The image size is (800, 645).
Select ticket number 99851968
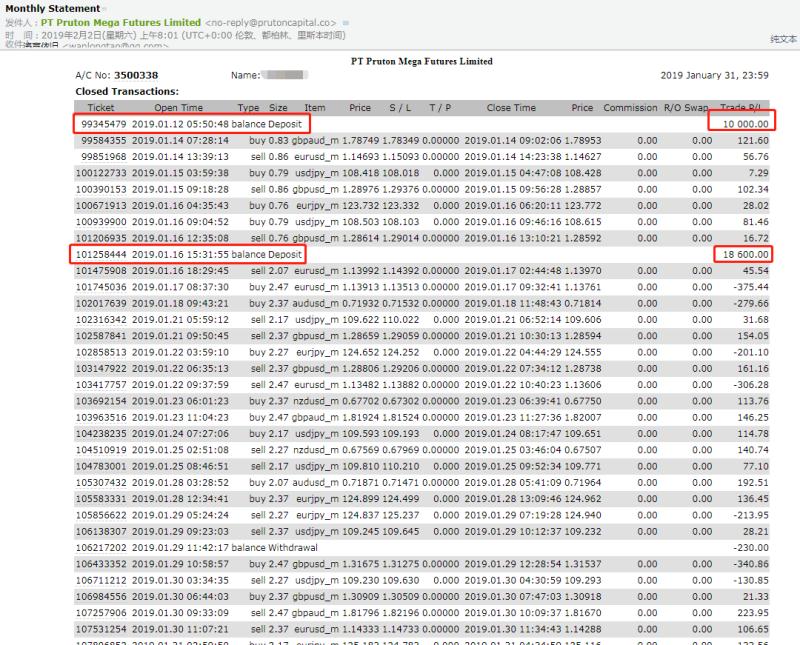[x=104, y=157]
